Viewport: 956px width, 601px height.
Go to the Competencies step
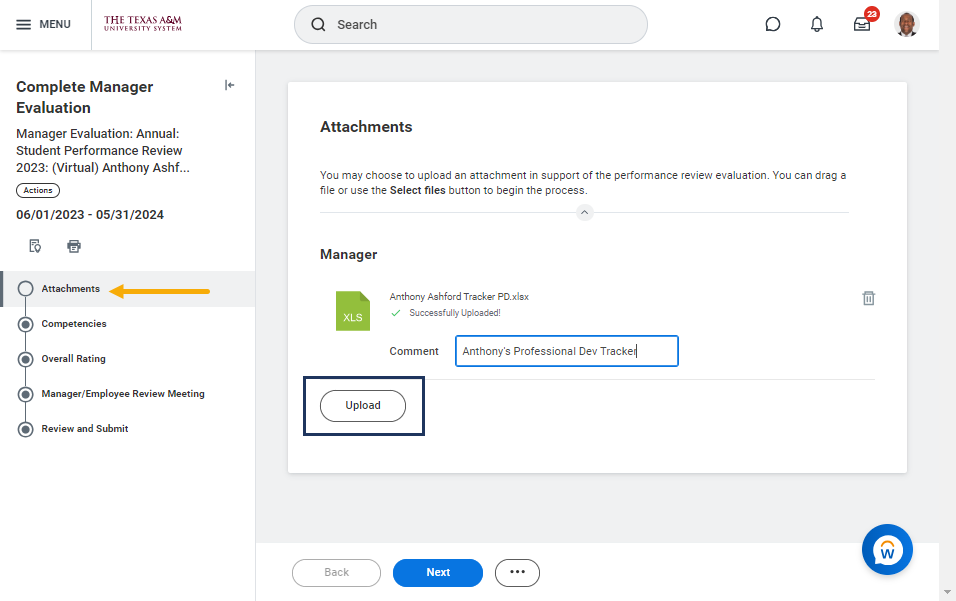pos(73,324)
